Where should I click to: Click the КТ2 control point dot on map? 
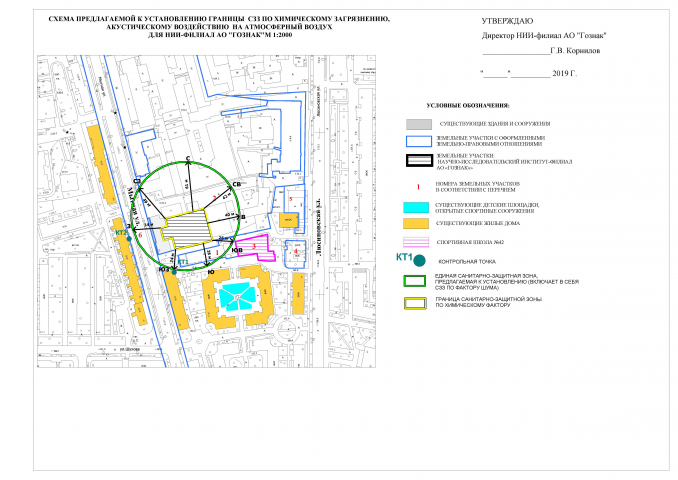[x=129, y=239]
